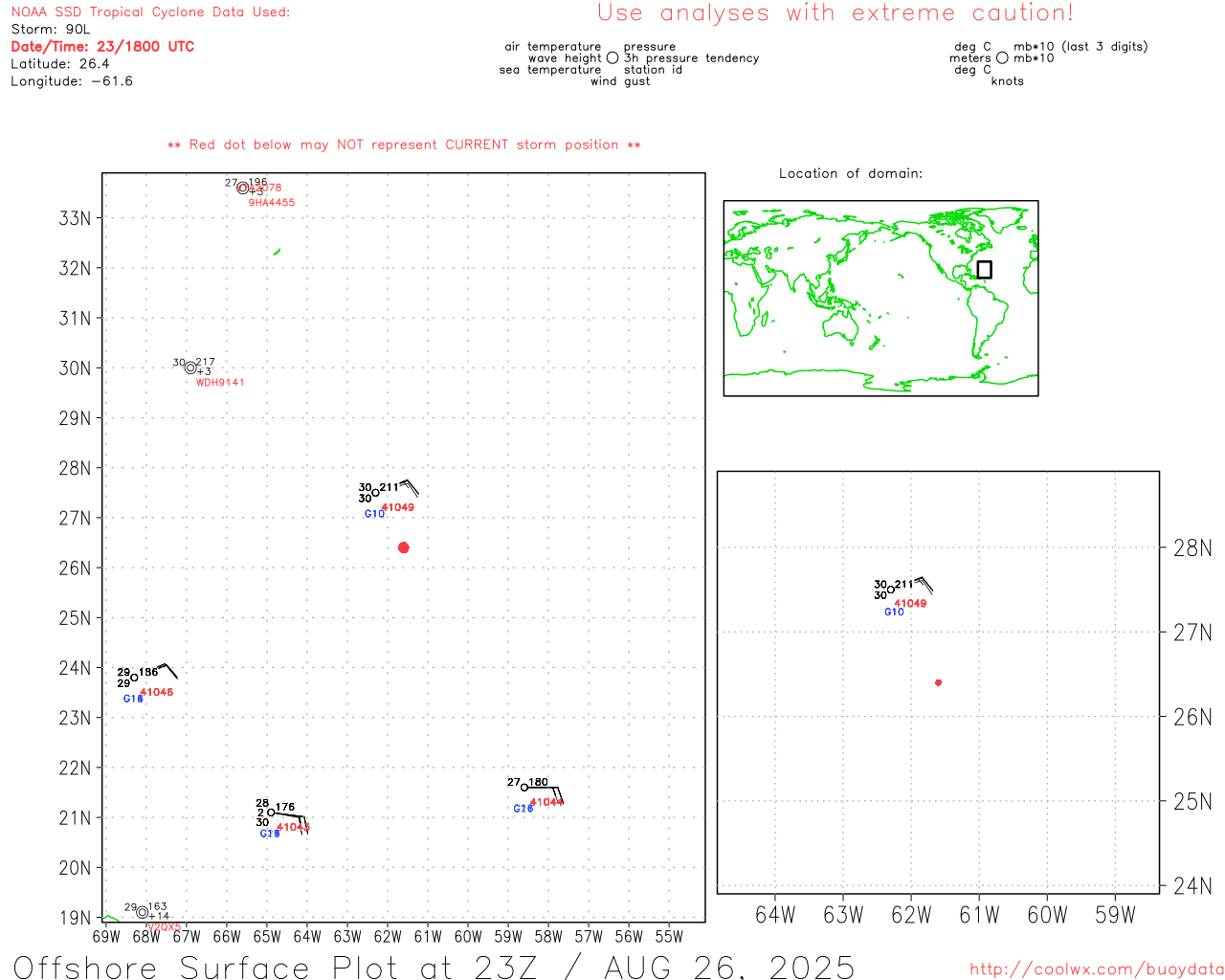Click wind barb of buoy 41043
1225x980 pixels.
point(291,821)
